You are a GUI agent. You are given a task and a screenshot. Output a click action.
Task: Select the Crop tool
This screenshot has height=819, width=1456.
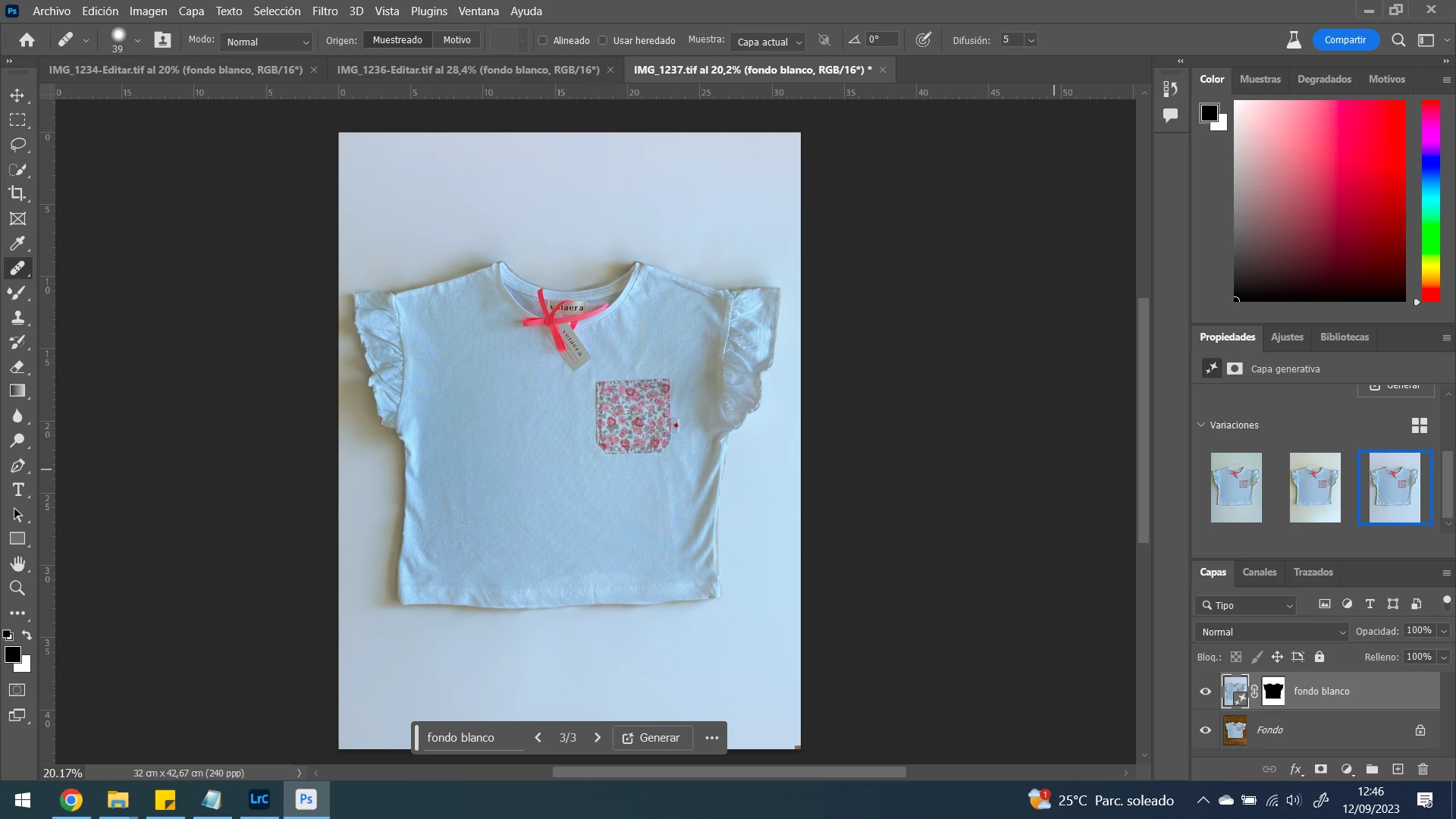pos(17,193)
